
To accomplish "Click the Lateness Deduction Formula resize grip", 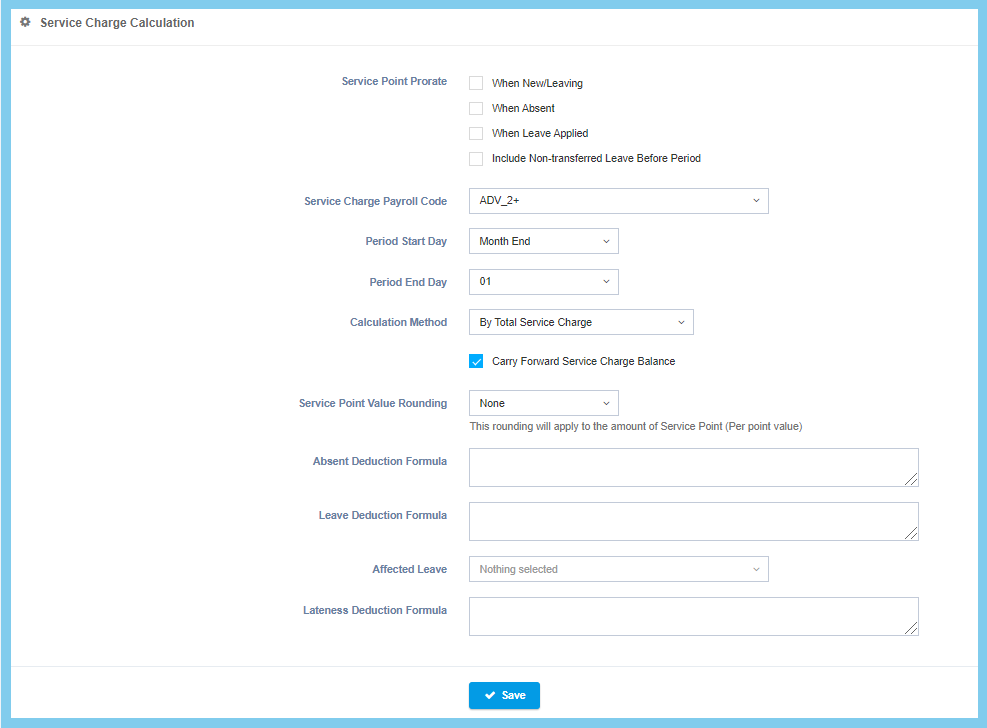I will (x=911, y=629).
